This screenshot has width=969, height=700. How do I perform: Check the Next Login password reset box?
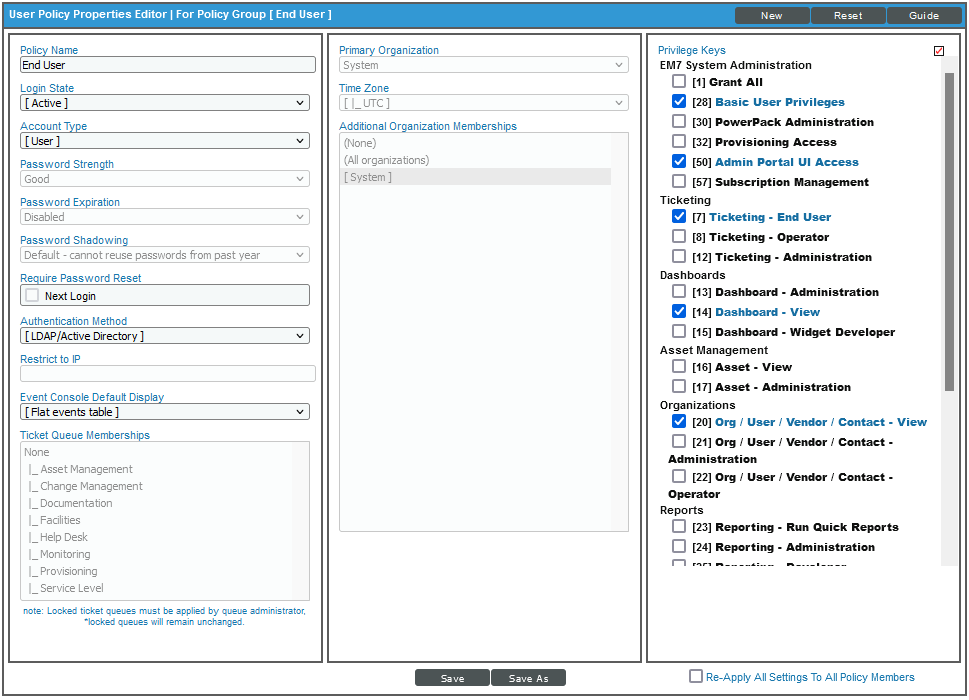click(x=31, y=295)
